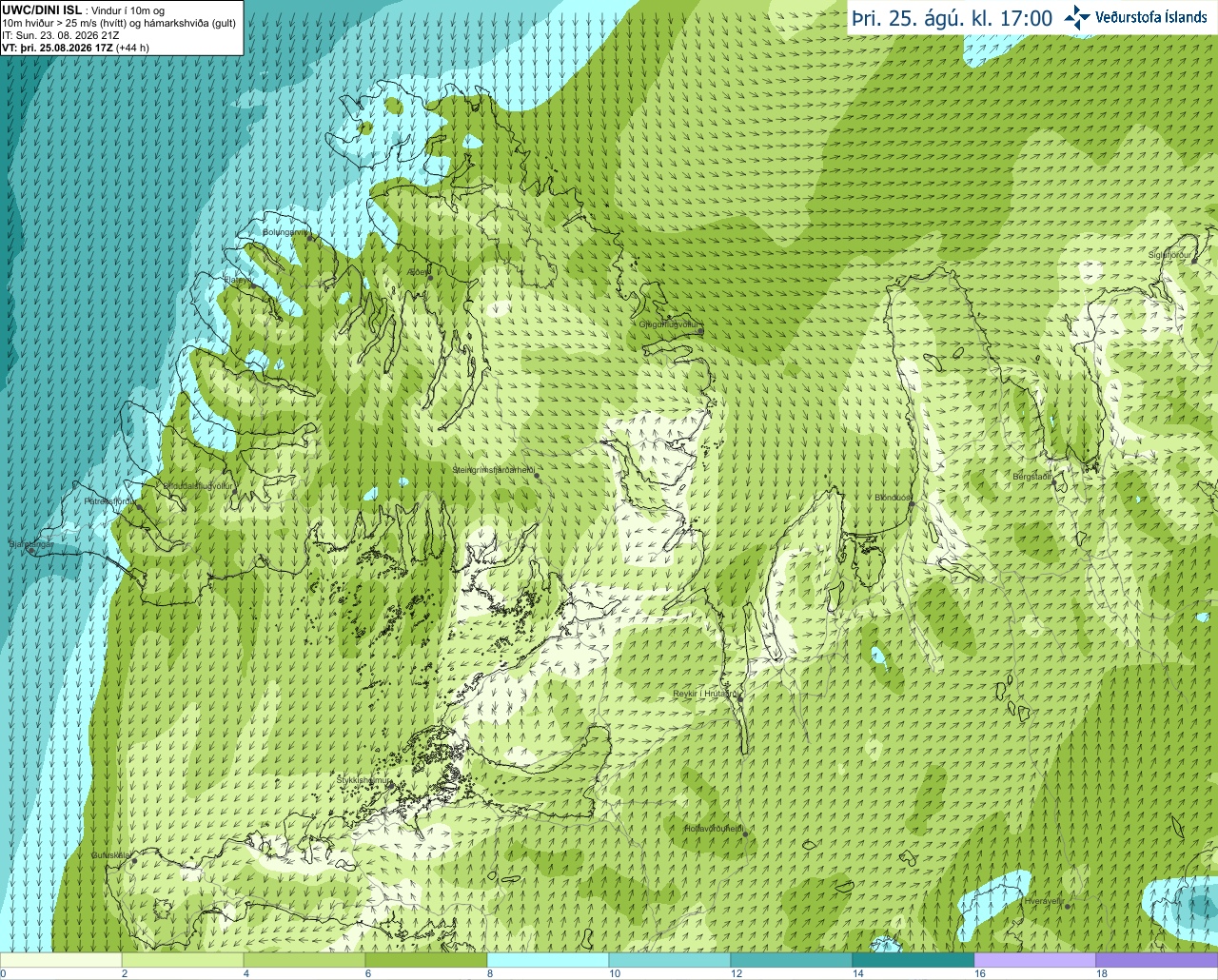Viewport: 1218px width, 980px height.
Task: Select the Gufuskálar station marker
Action: (x=134, y=861)
